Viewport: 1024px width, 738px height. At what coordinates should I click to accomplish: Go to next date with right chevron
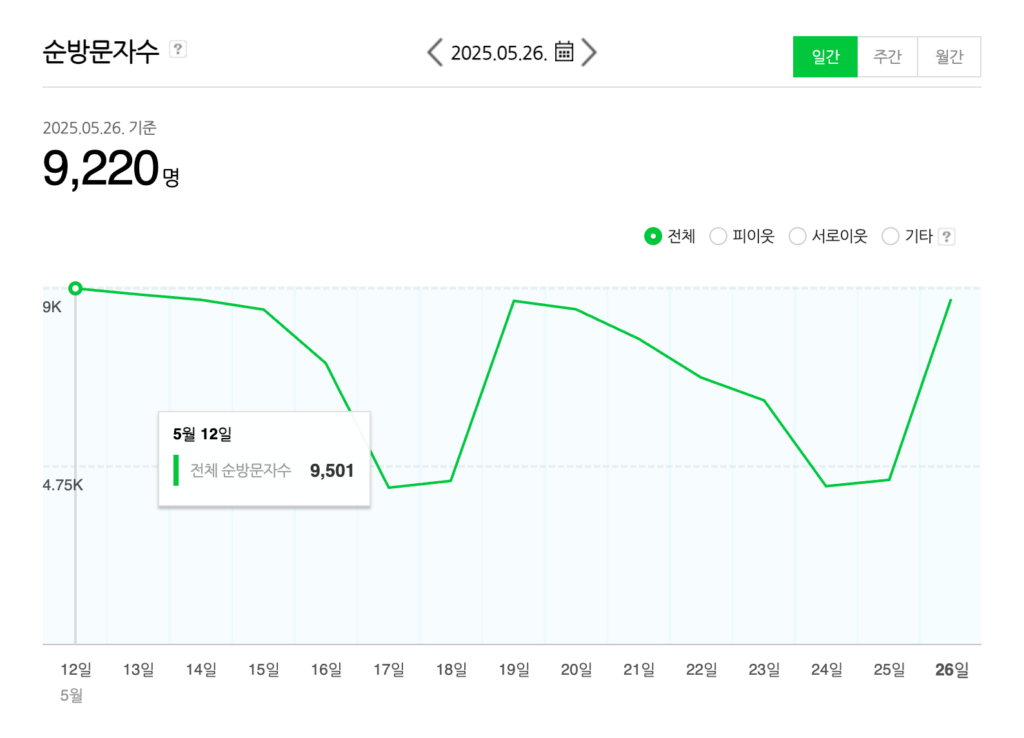coord(589,52)
